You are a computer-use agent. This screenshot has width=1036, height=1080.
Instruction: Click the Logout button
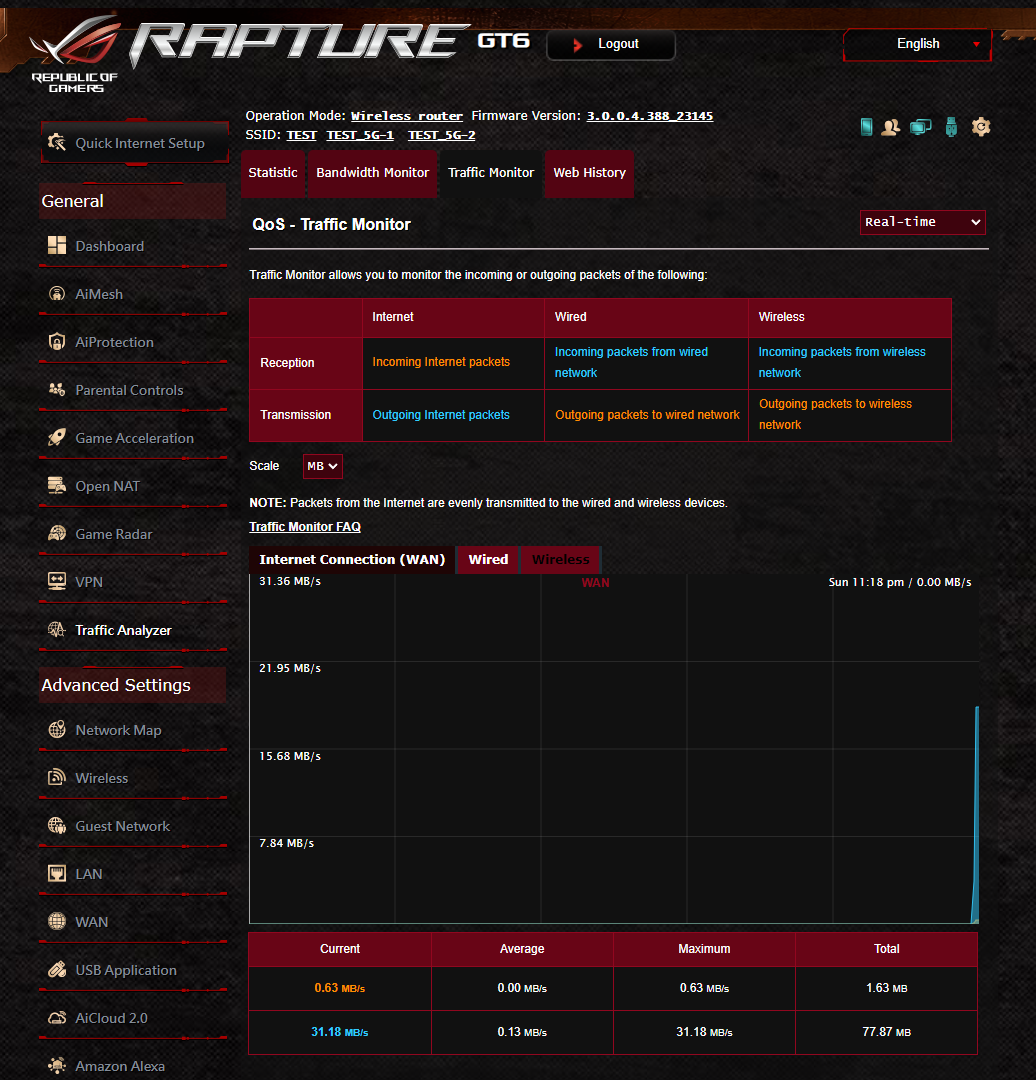[610, 44]
